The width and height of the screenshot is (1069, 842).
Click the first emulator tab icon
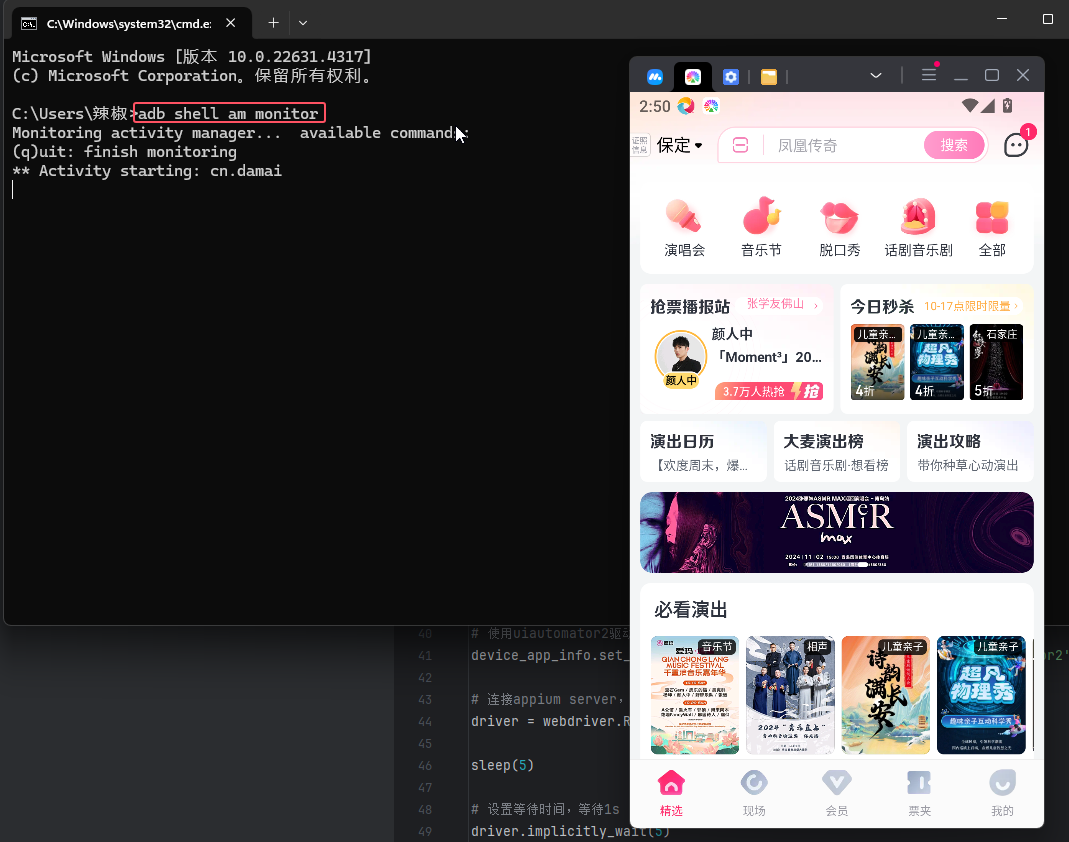point(655,77)
